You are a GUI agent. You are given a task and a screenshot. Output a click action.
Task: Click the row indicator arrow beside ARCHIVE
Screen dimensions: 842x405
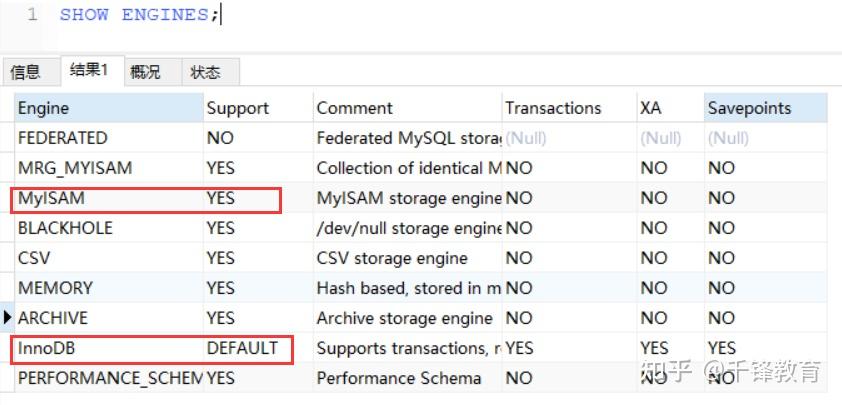pyautogui.click(x=8, y=317)
